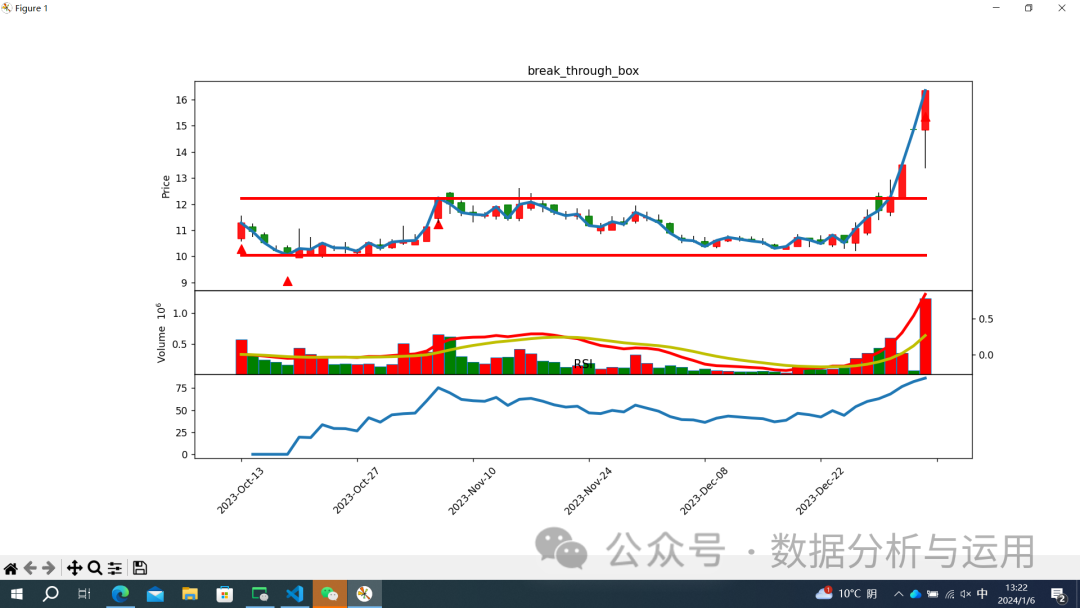Click the 2023-Nov-24 date tick label

[588, 491]
